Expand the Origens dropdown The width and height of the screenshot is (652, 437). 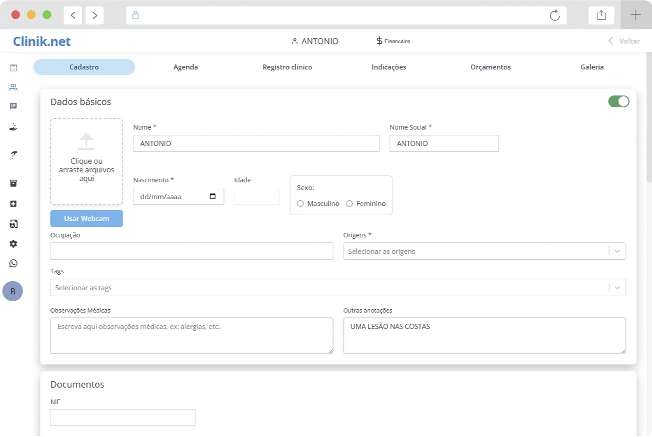617,251
